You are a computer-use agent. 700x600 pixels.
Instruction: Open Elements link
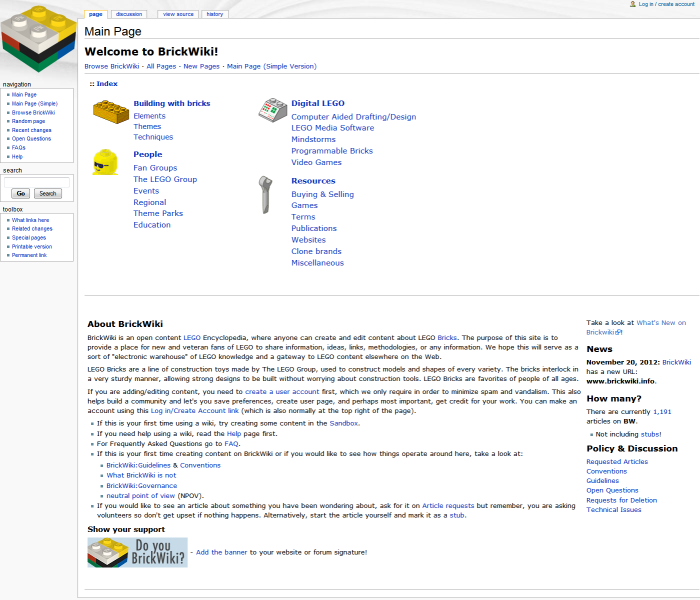149,116
